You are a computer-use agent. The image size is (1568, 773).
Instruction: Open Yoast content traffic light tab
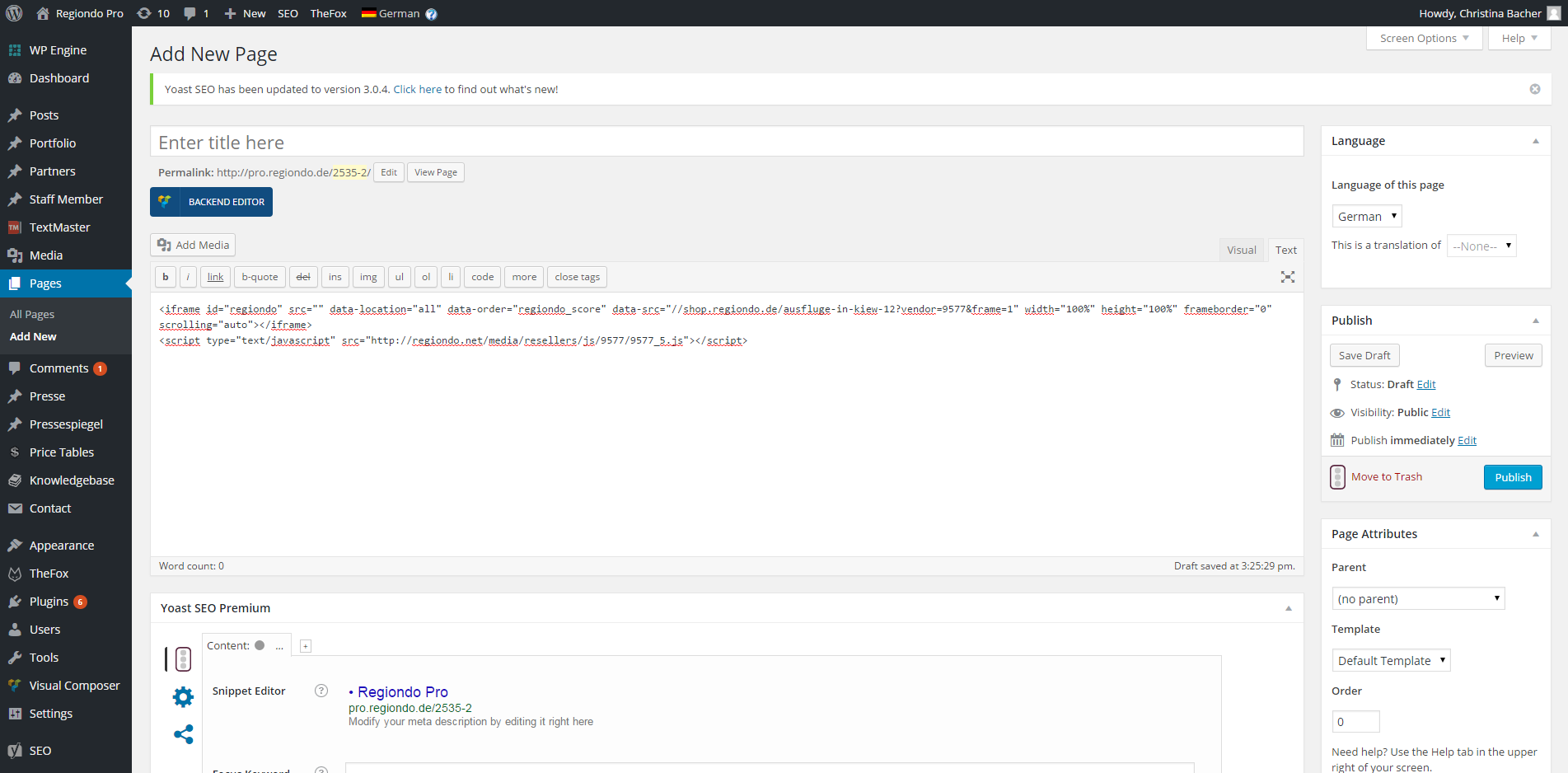click(x=183, y=658)
